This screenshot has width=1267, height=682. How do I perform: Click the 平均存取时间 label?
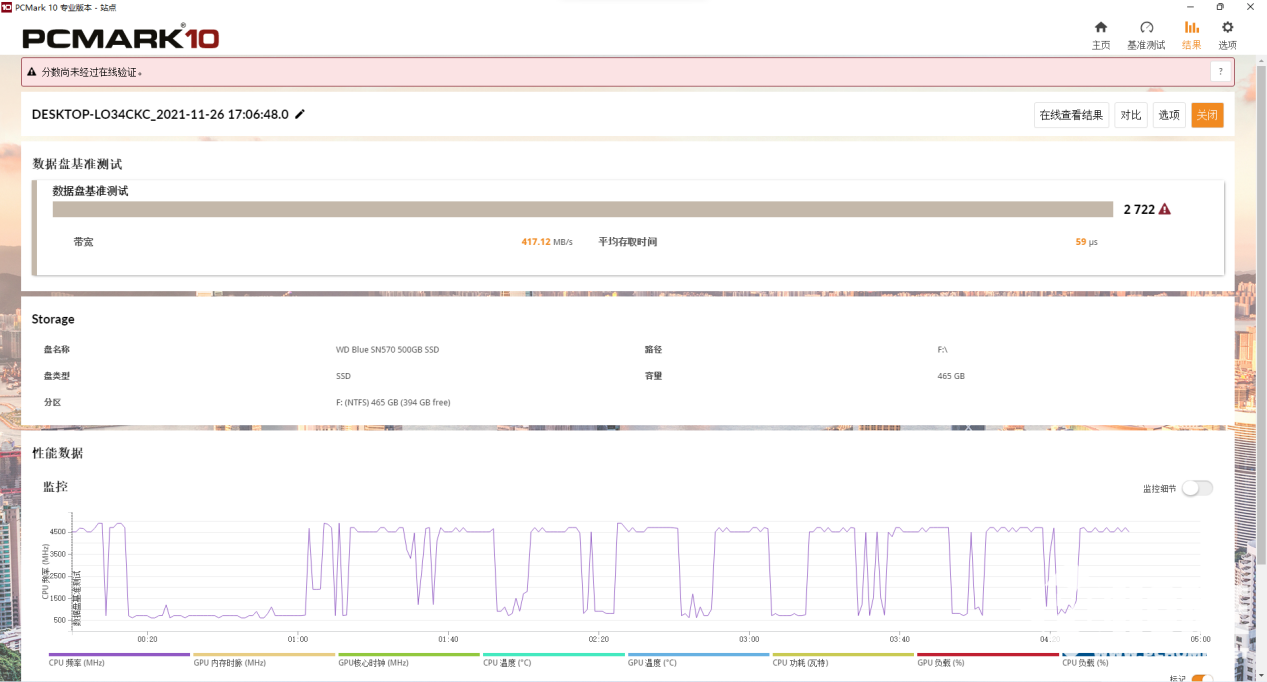coord(628,242)
